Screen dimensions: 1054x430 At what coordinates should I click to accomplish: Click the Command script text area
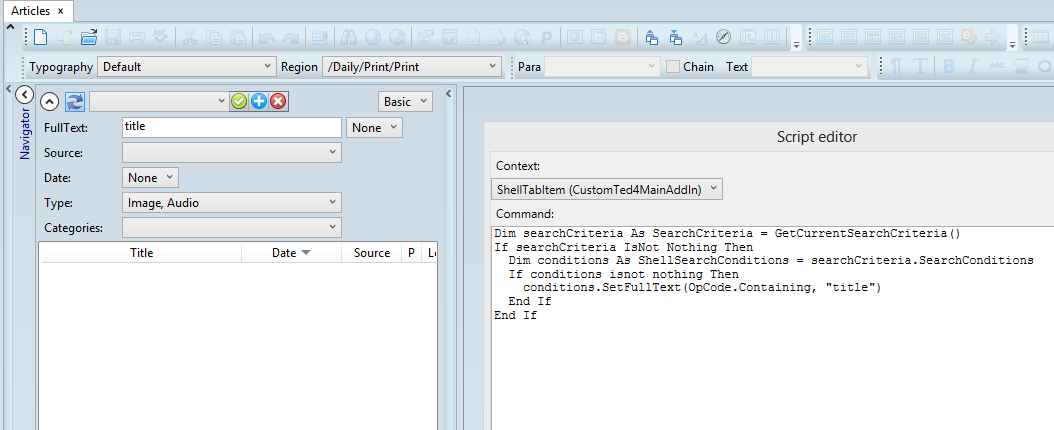click(x=772, y=328)
